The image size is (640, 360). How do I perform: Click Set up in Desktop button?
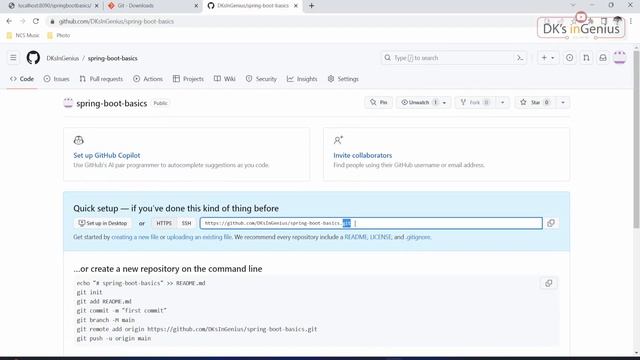pos(103,223)
